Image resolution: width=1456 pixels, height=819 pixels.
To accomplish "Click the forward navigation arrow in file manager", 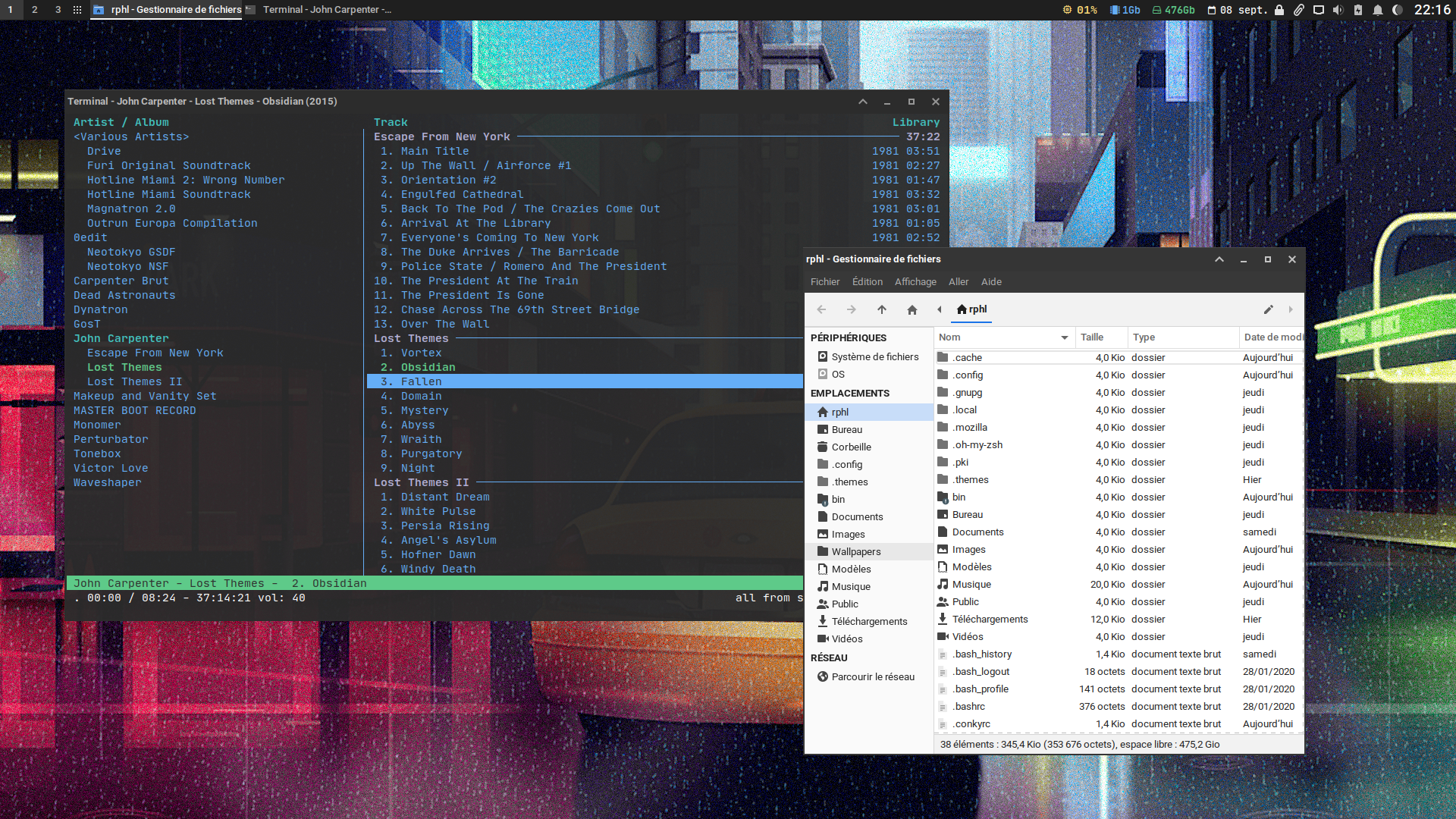I will [x=850, y=309].
